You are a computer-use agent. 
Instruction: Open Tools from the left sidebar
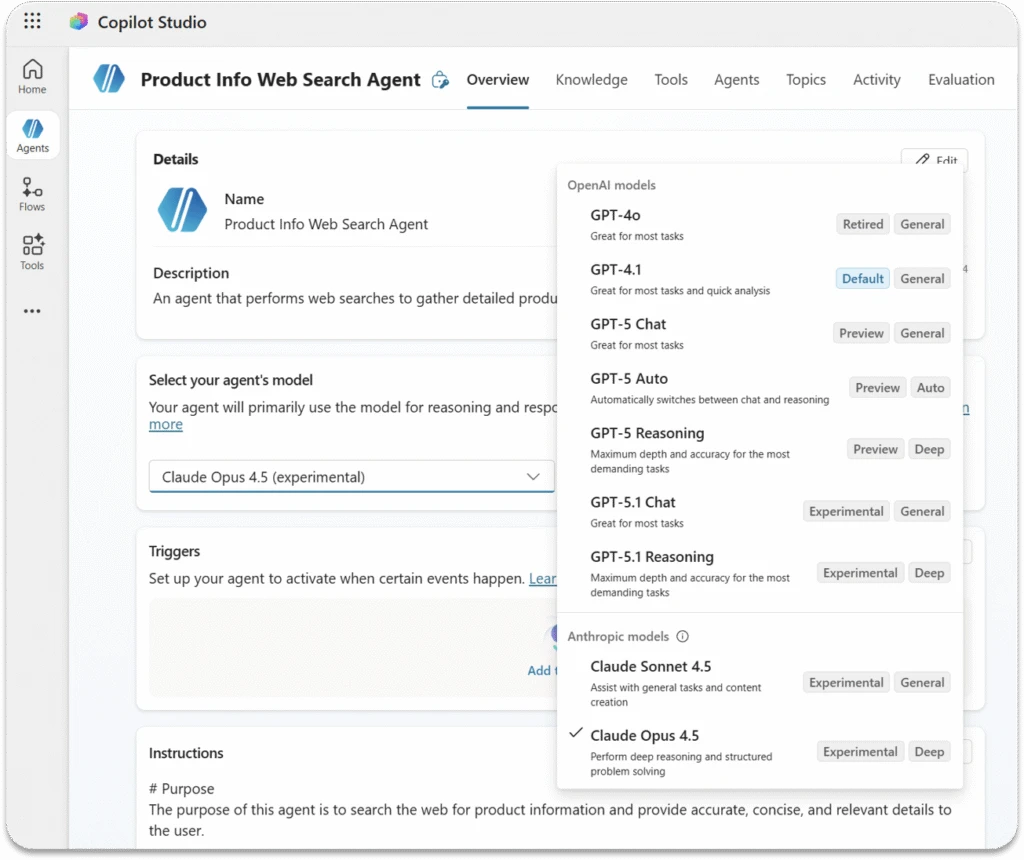31,252
